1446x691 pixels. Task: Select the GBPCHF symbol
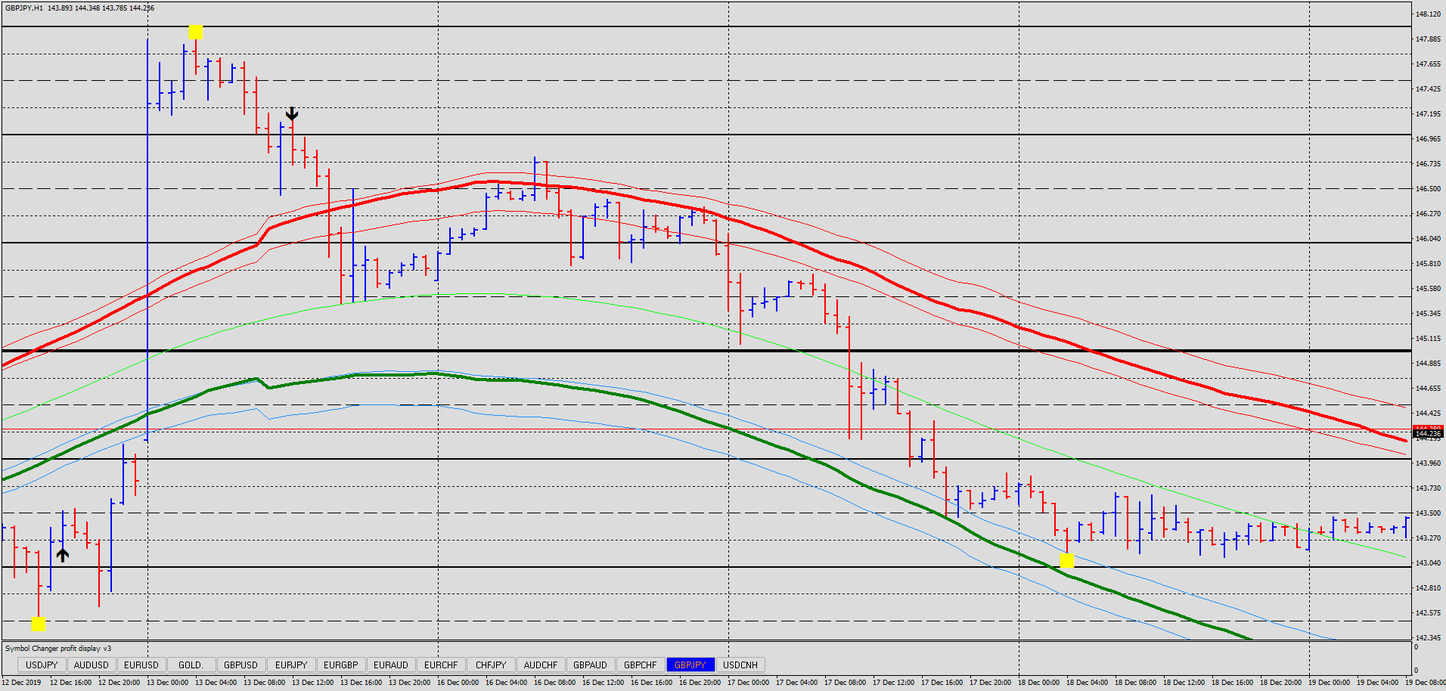coord(640,665)
